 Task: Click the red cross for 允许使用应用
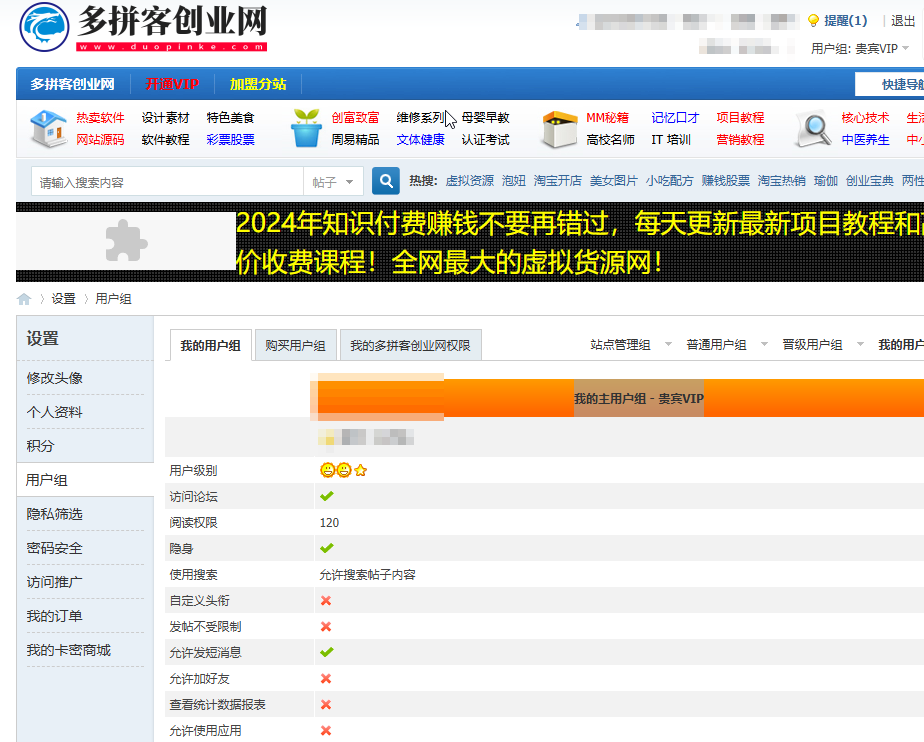[326, 730]
